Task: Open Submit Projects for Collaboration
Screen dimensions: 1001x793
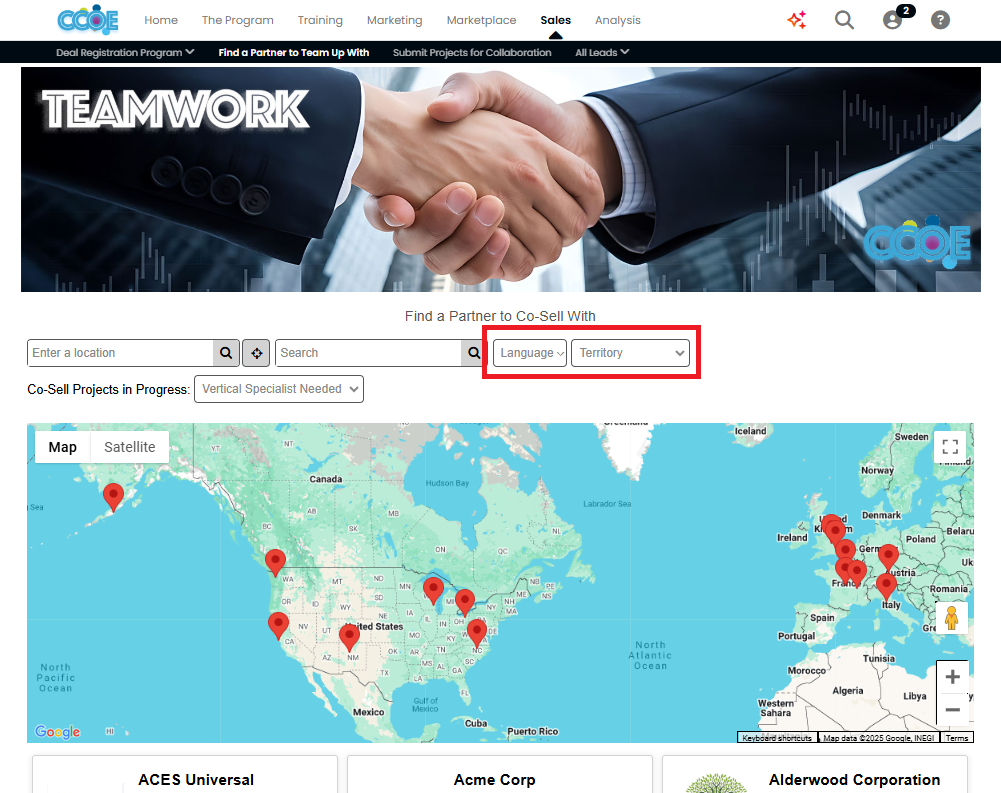Action: point(472,52)
